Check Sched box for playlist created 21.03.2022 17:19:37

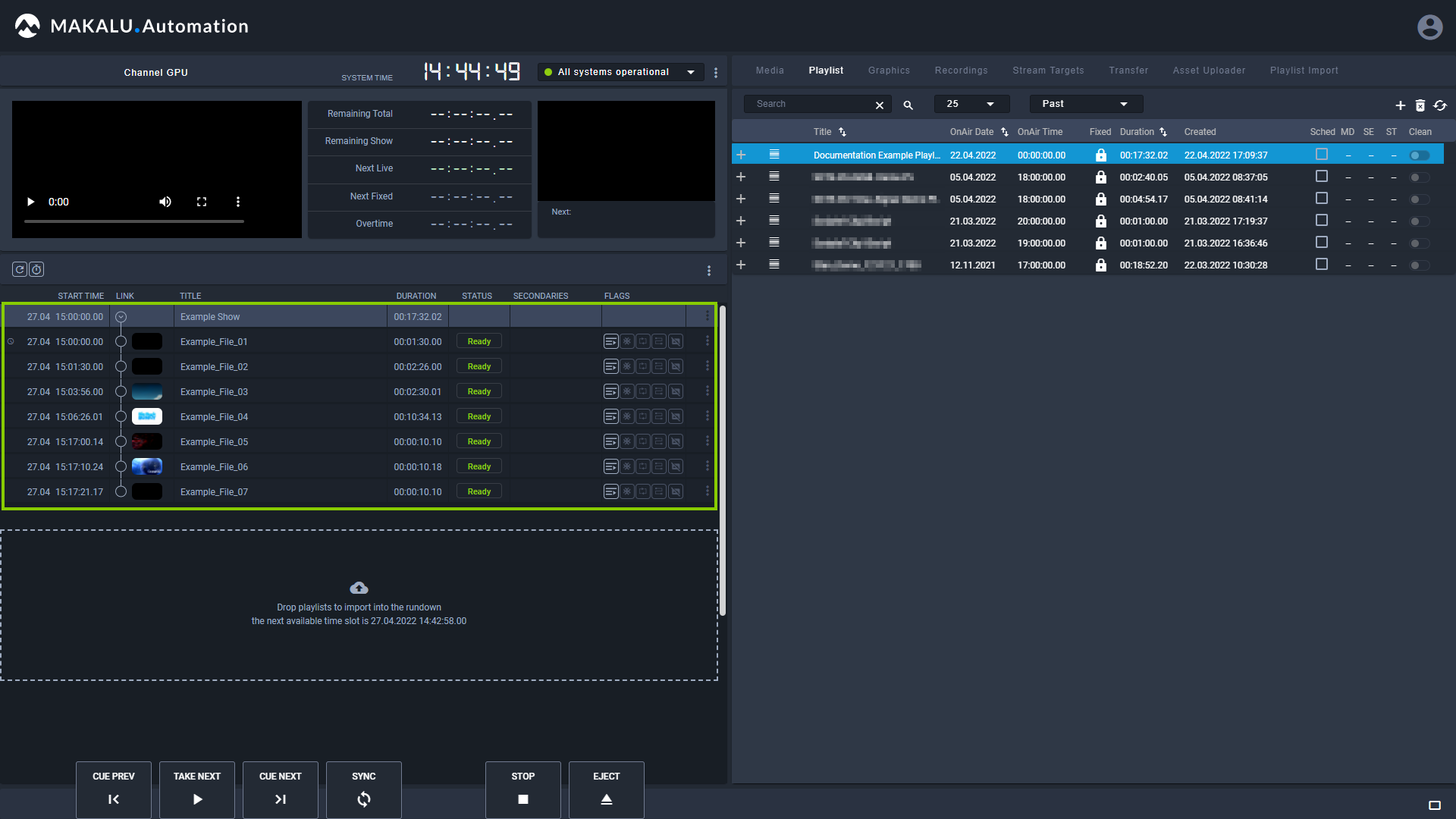[1322, 220]
